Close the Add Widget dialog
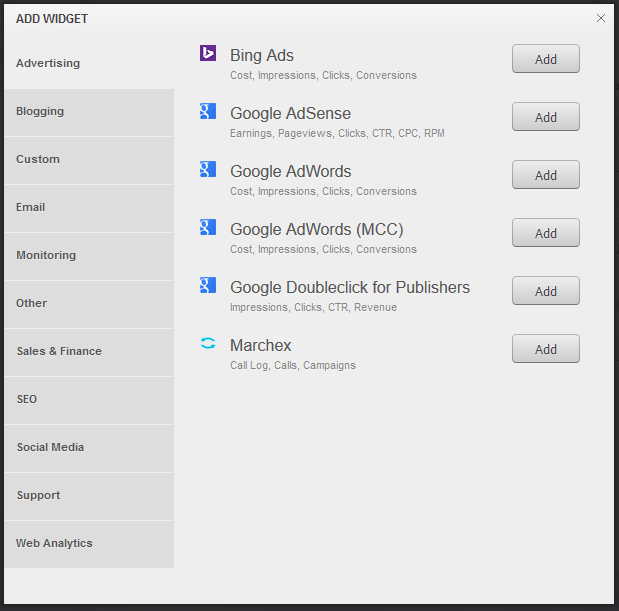 [x=600, y=18]
